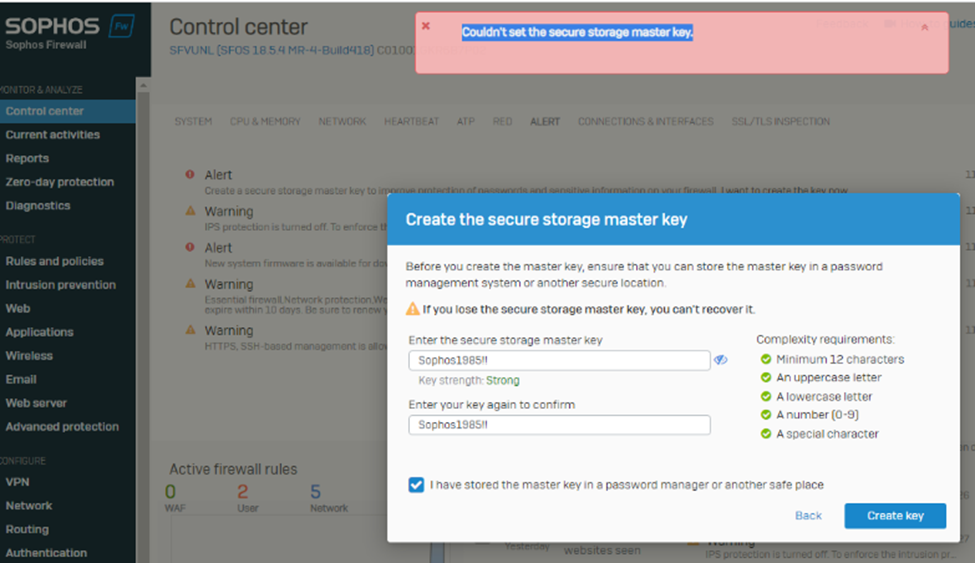Dismiss the red error notification with X
This screenshot has height=563, width=975.
coord(426,26)
